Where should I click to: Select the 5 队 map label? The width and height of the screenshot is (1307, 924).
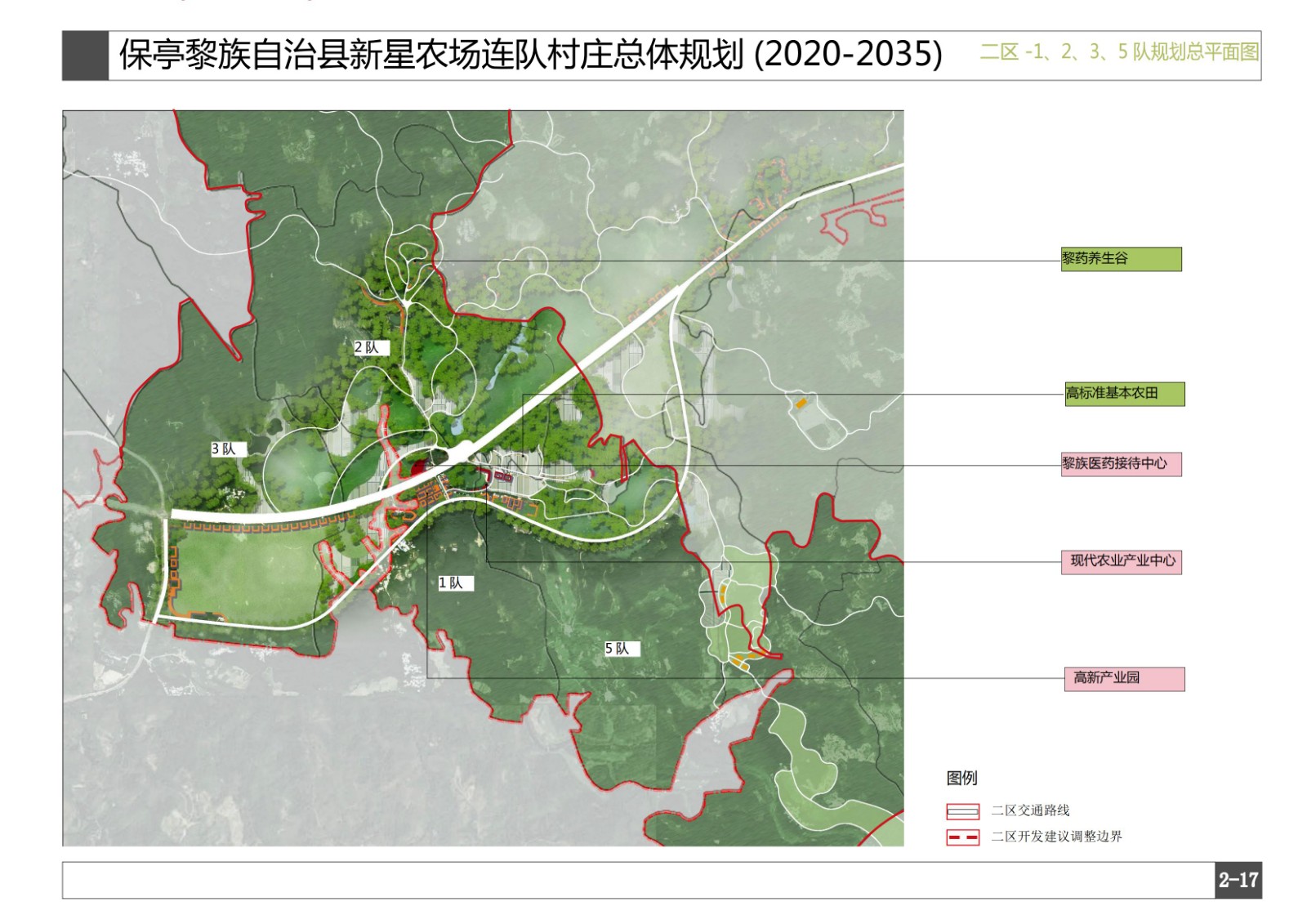[620, 649]
